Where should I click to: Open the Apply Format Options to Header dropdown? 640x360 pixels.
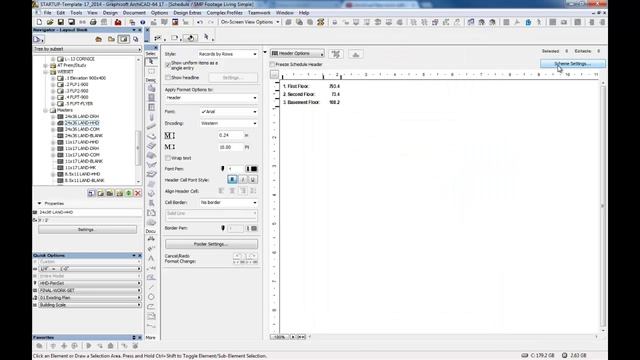211,98
